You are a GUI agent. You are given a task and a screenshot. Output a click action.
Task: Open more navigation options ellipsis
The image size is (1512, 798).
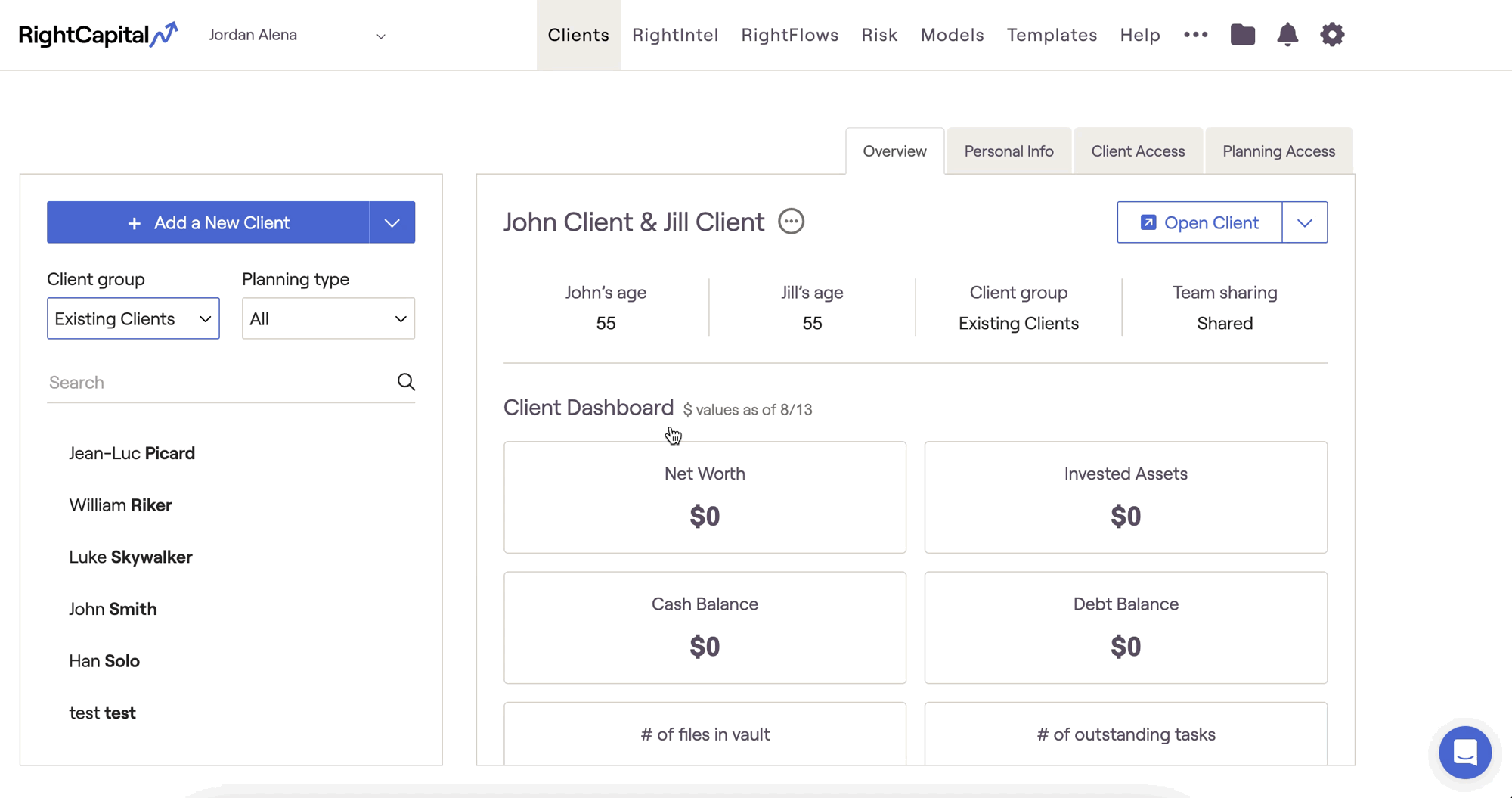pos(1195,35)
